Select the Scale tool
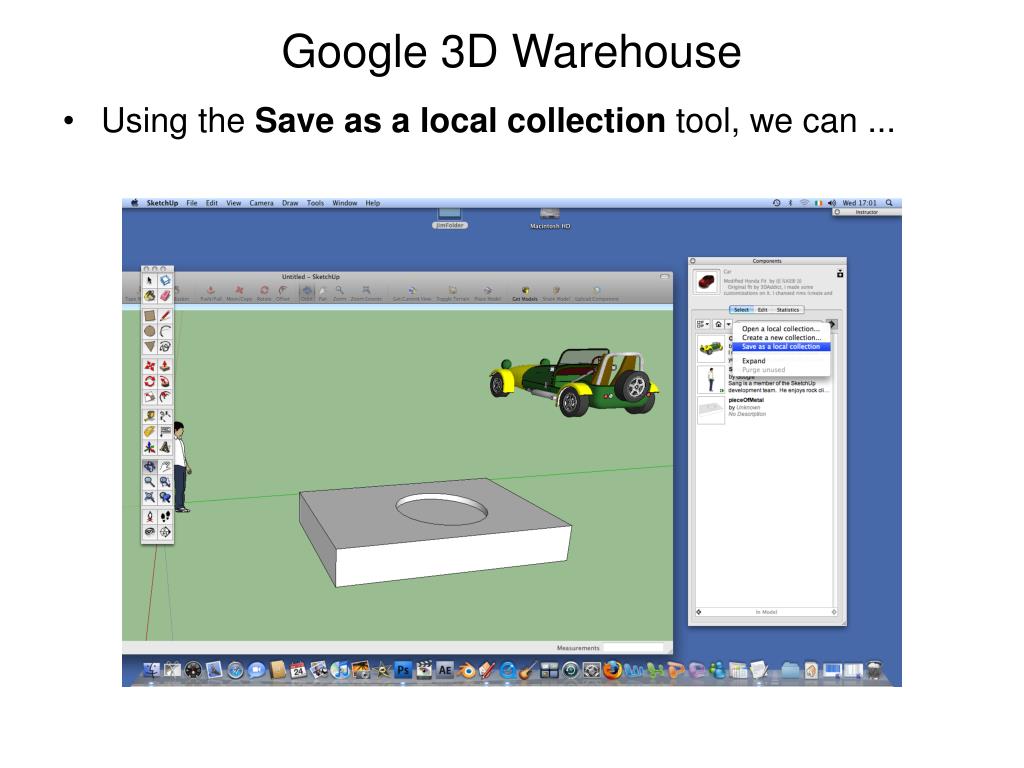This screenshot has width=1024, height=768. click(150, 397)
